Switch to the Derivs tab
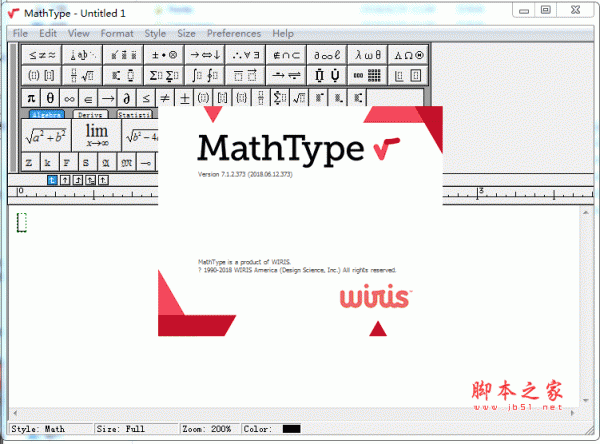This screenshot has height=444, width=600. (x=90, y=114)
